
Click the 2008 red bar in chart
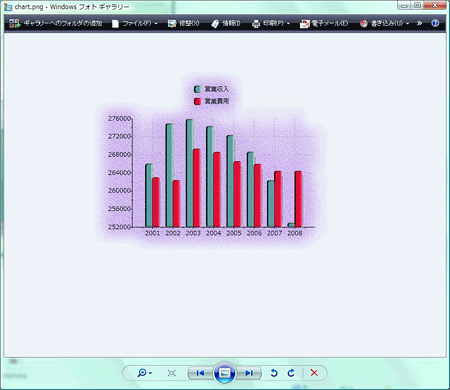(x=299, y=199)
